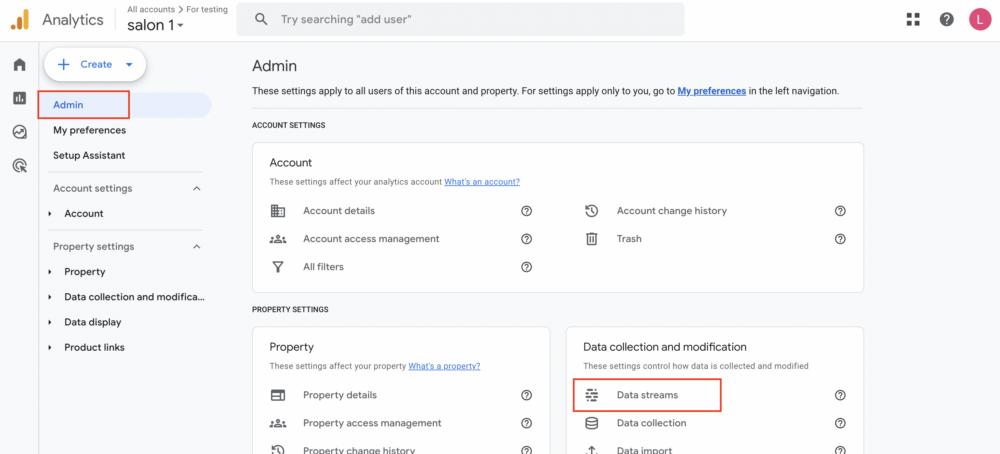The width and height of the screenshot is (1000, 454).
Task: Select Setup Assistant in the sidebar
Action: (89, 156)
